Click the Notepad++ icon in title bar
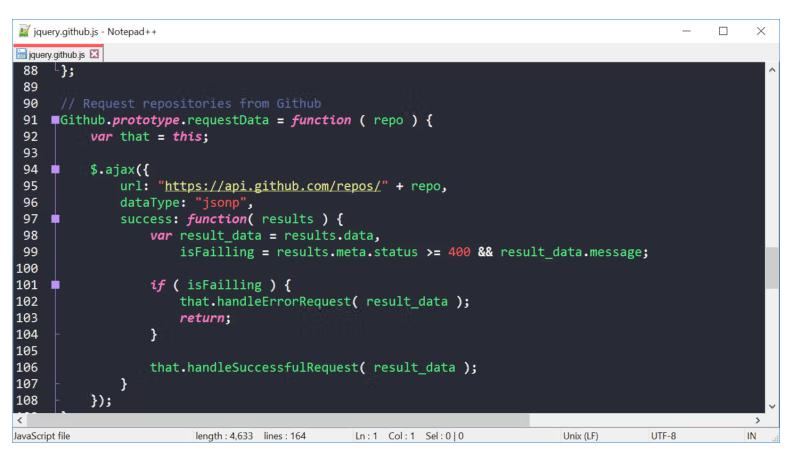 point(13,34)
